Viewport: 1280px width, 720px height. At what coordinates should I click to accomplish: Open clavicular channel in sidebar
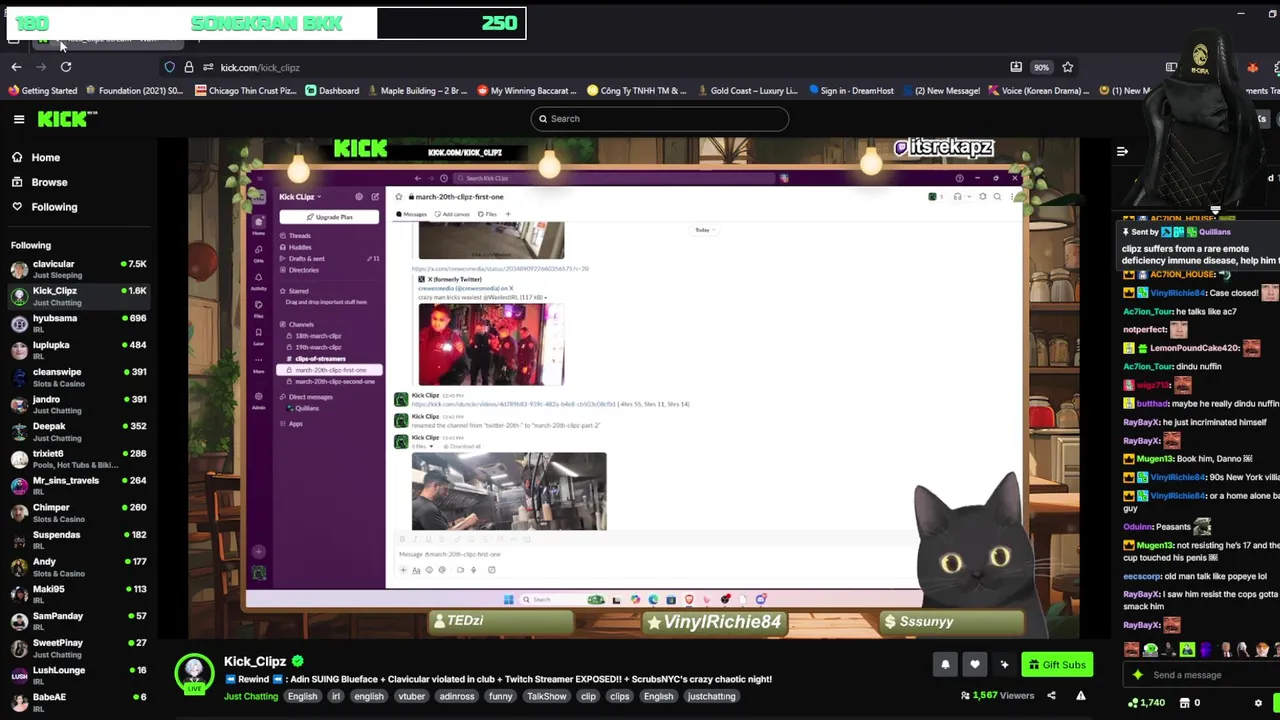78,270
